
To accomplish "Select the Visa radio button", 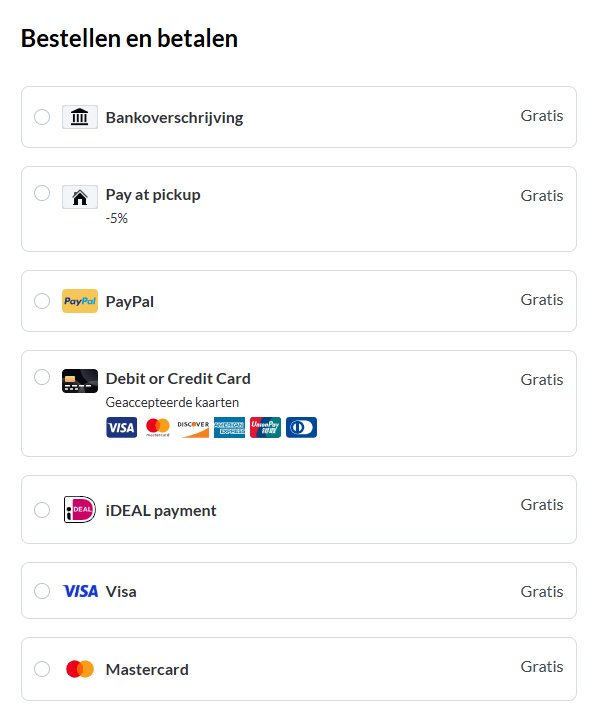I will (42, 591).
